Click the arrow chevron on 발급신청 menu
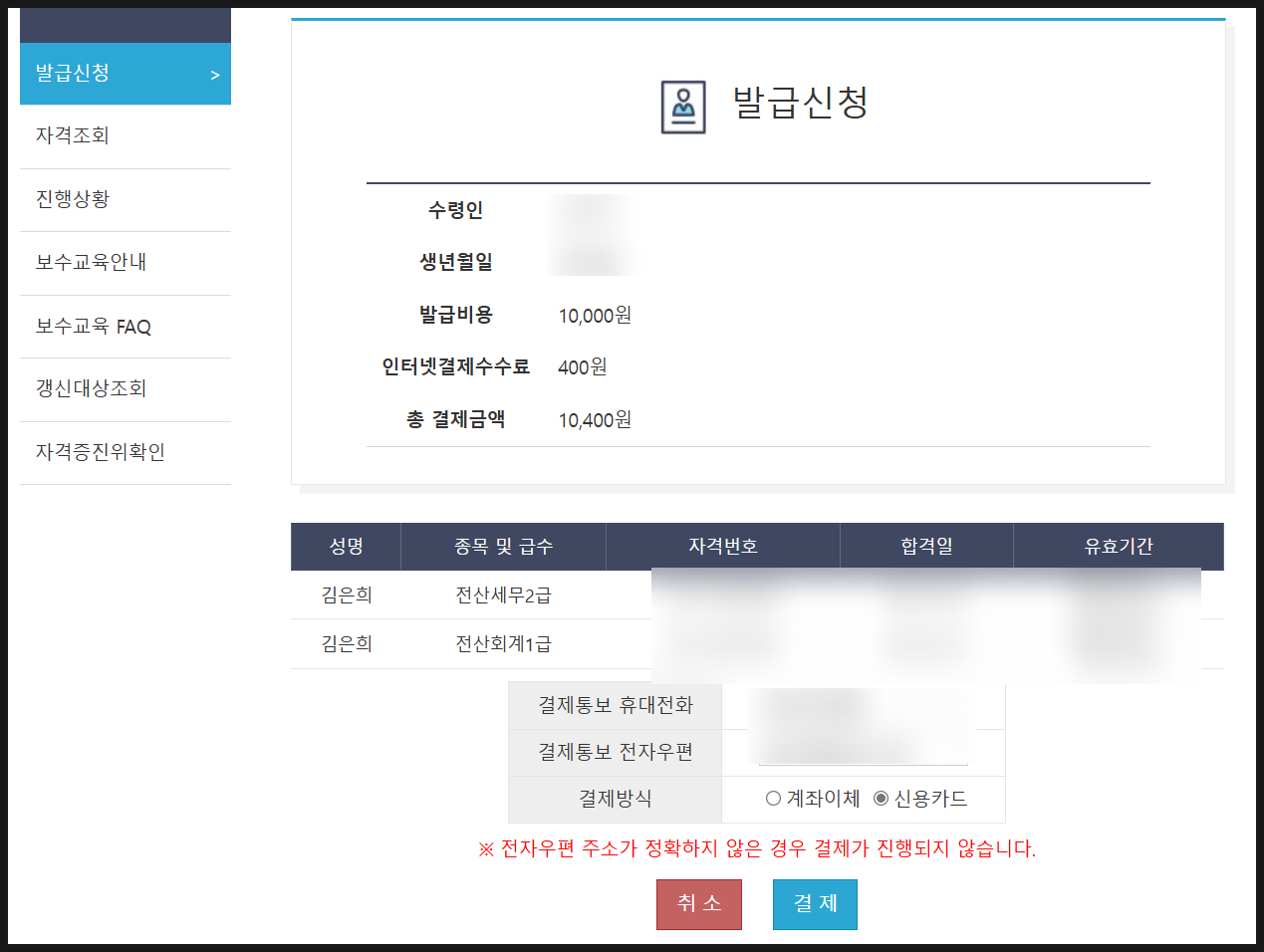The image size is (1264, 952). pos(214,75)
